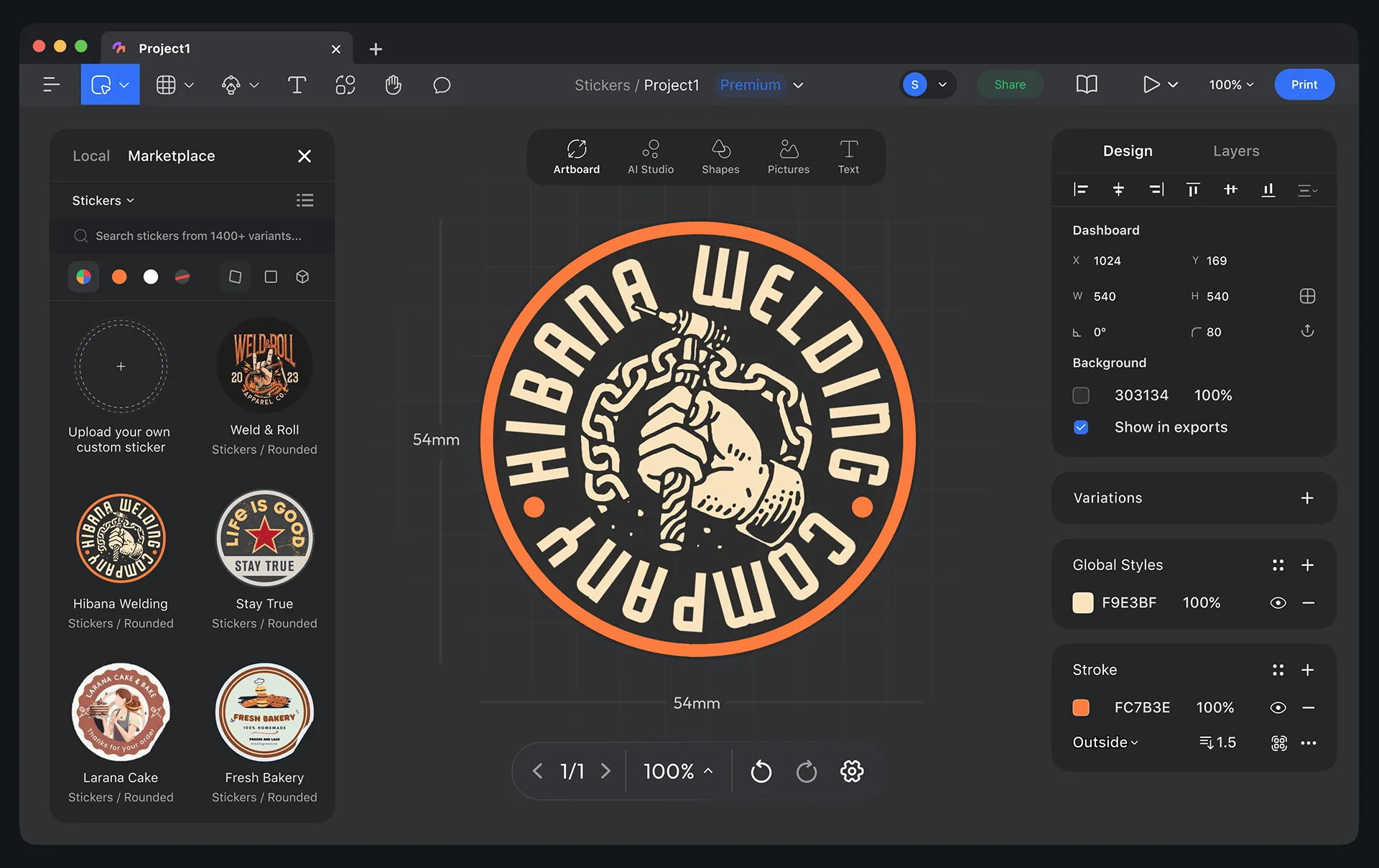
Task: Select the striped red color filter
Action: click(182, 276)
